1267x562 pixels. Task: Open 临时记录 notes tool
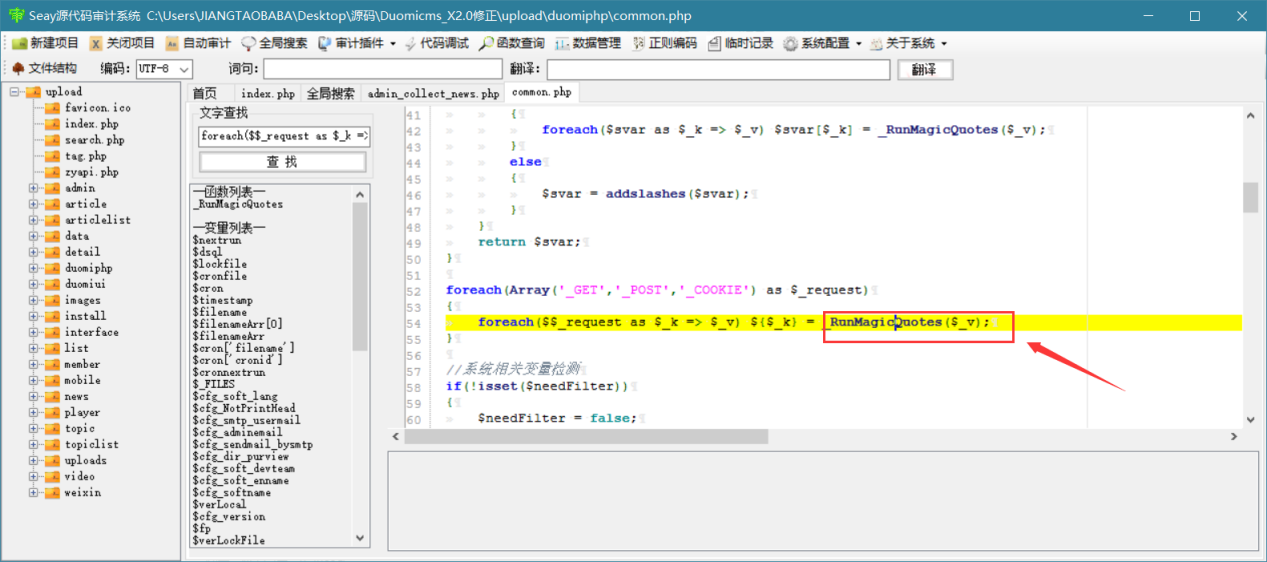(x=741, y=43)
